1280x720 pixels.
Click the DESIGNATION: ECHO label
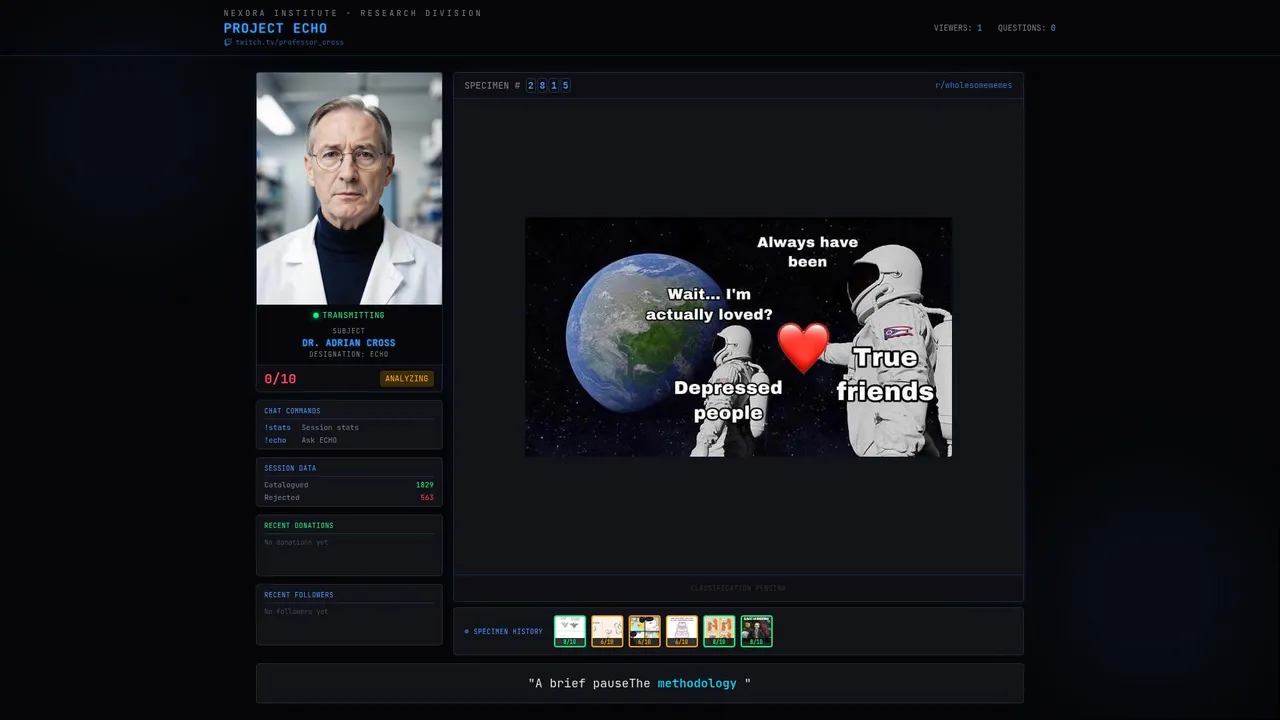pos(349,354)
